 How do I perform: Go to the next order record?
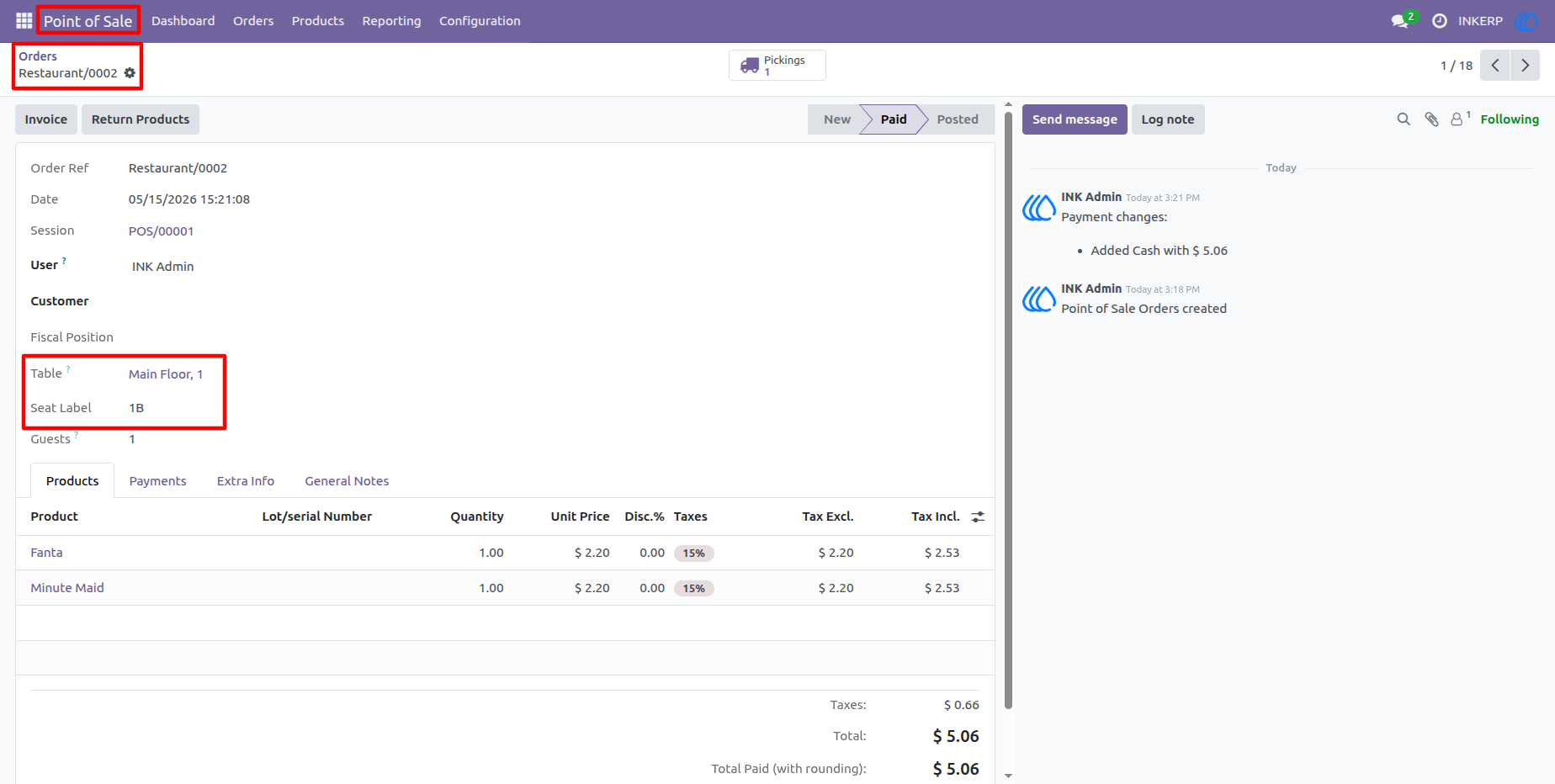[x=1525, y=65]
